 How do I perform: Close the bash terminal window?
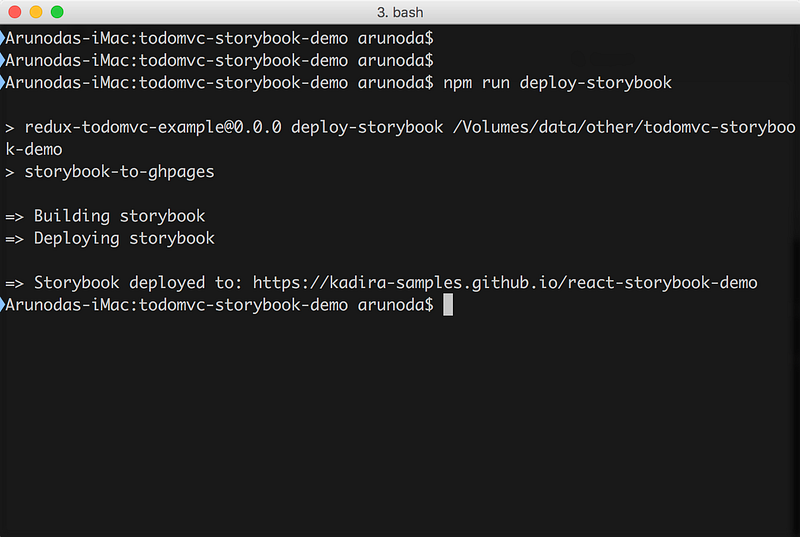click(x=15, y=12)
